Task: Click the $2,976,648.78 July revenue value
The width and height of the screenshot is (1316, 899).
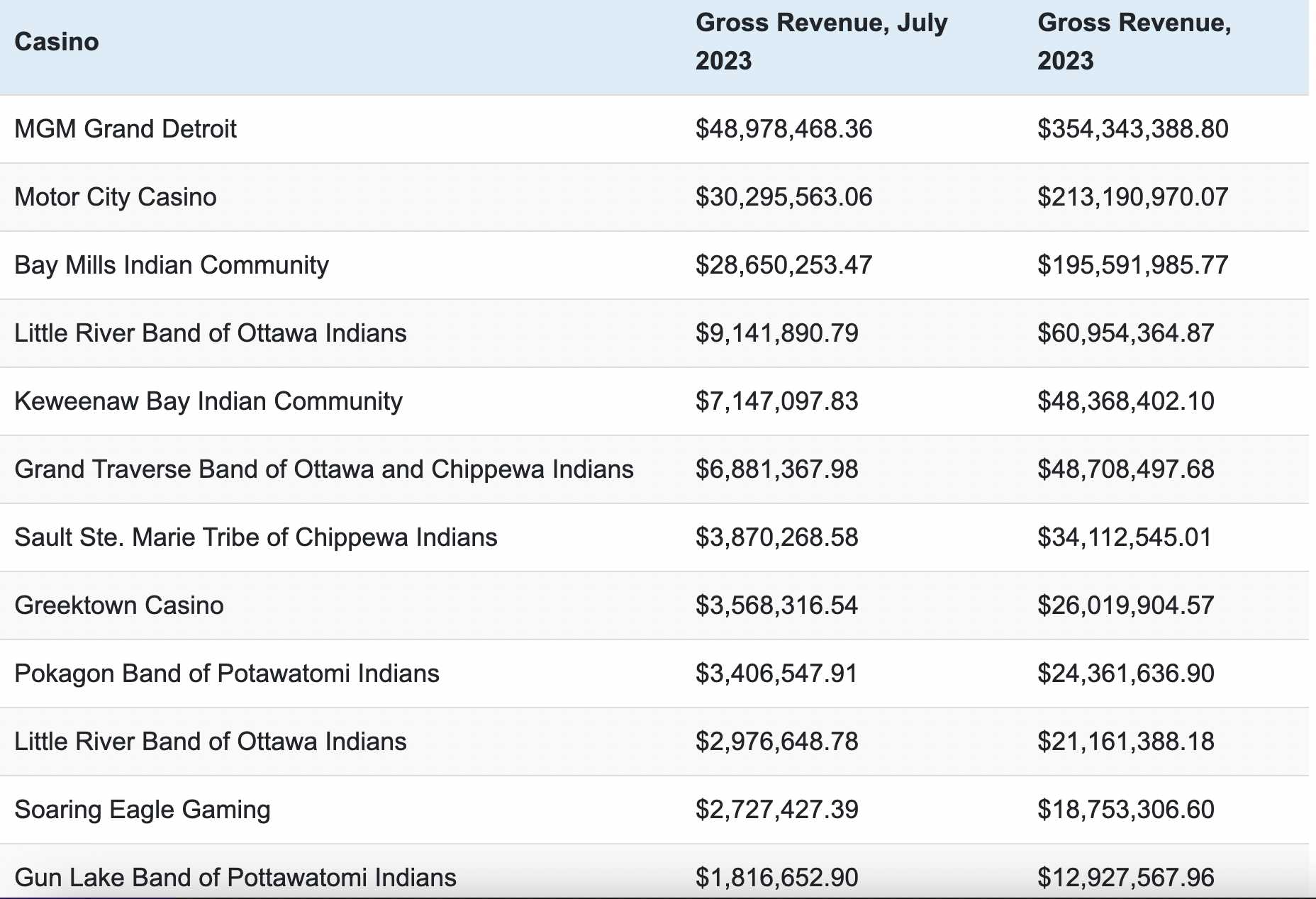Action: 777,742
